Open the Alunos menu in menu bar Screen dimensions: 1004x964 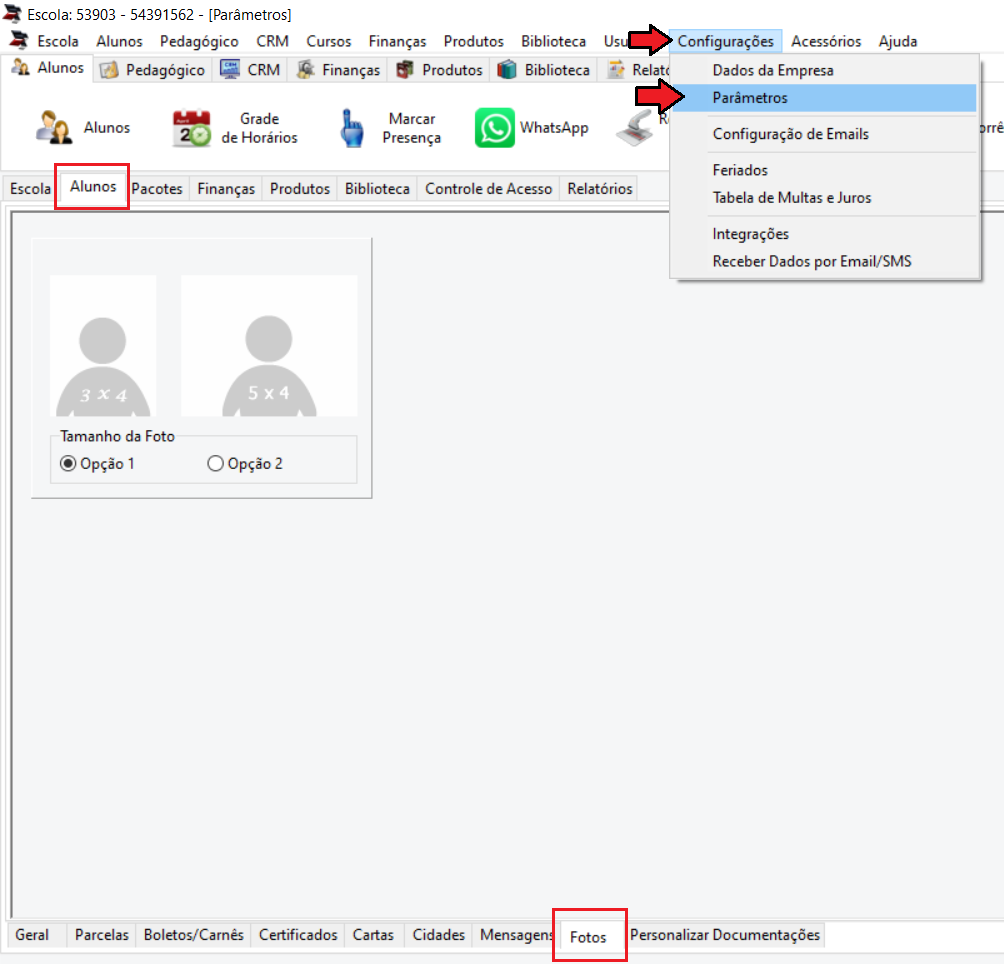tap(119, 41)
